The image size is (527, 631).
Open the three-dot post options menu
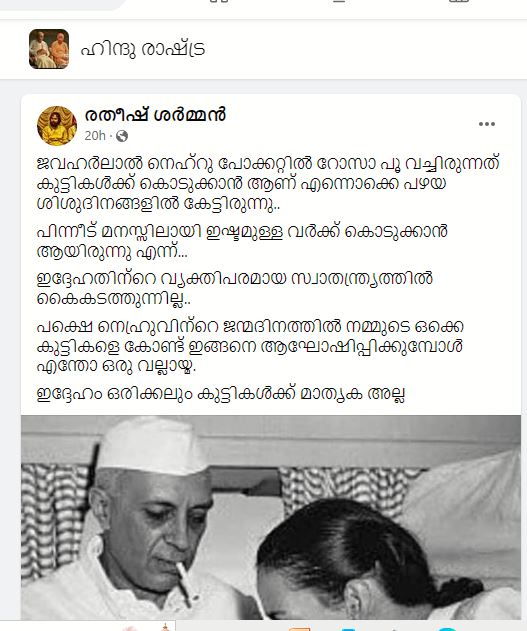486,124
